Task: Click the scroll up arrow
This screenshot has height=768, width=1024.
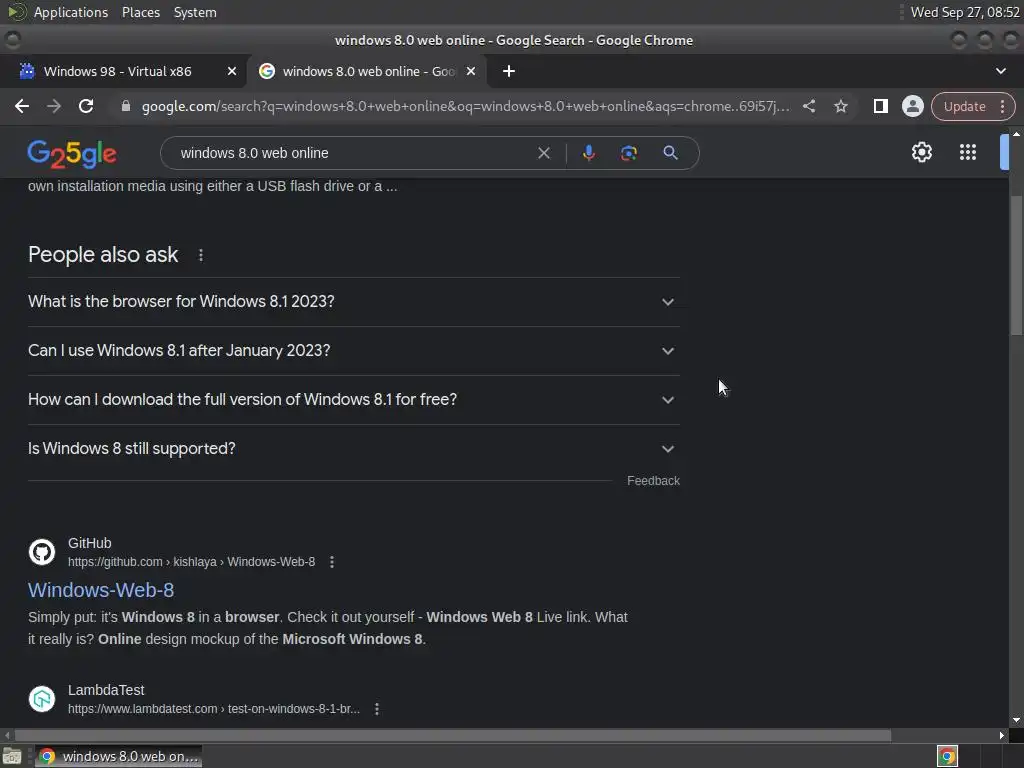Action: [1016, 133]
